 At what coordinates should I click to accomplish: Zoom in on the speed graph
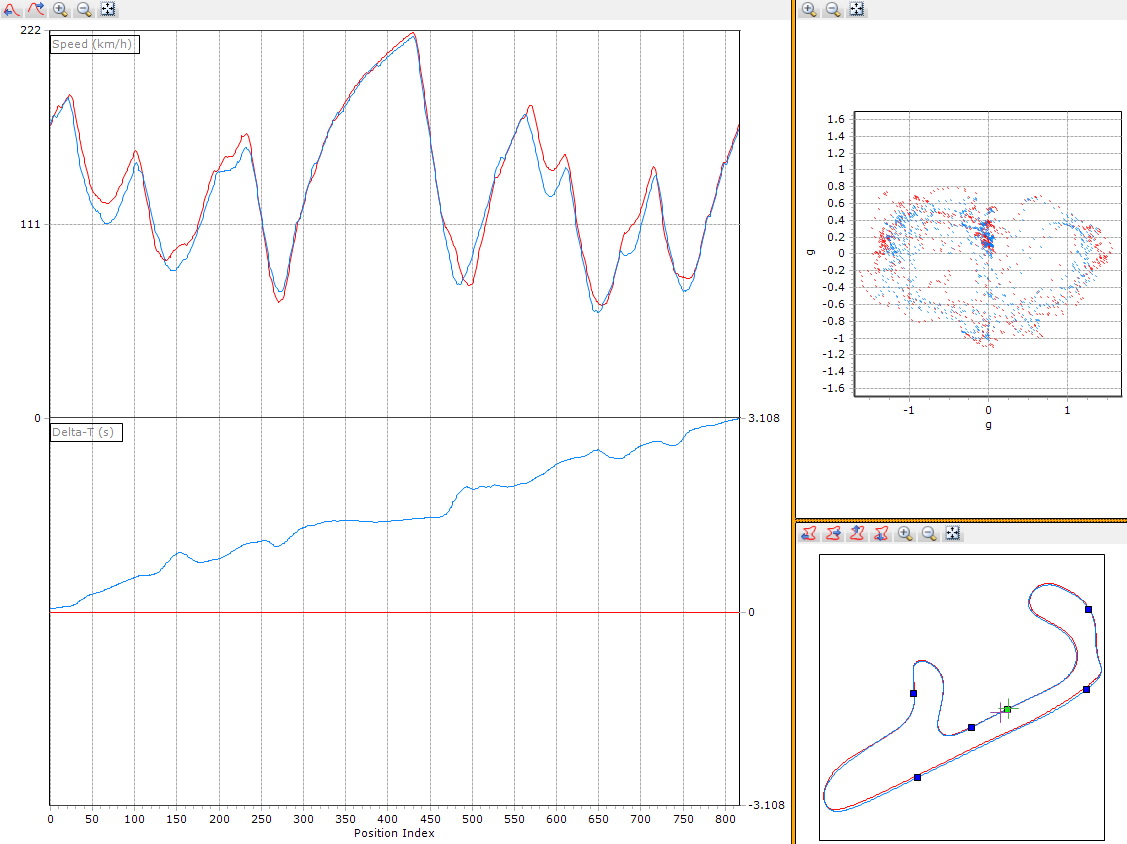pos(60,9)
